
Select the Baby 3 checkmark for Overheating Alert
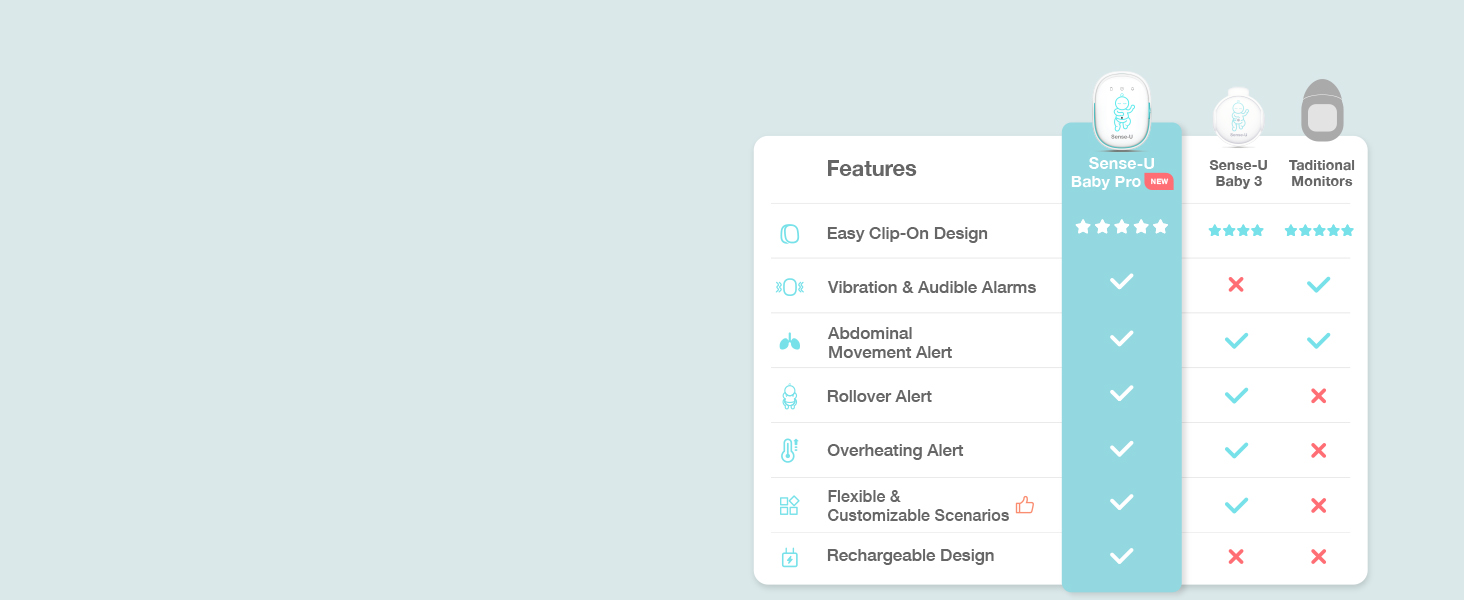coord(1236,451)
